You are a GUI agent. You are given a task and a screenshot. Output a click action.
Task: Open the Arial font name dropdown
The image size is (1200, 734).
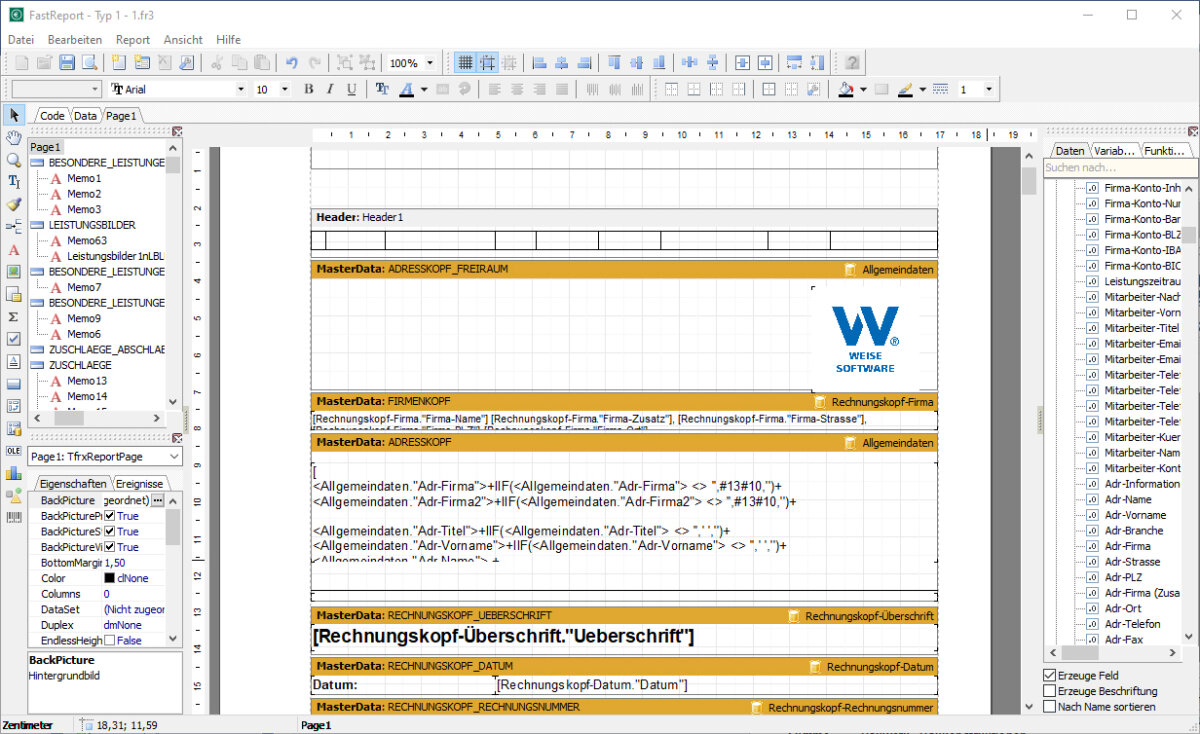point(177,90)
